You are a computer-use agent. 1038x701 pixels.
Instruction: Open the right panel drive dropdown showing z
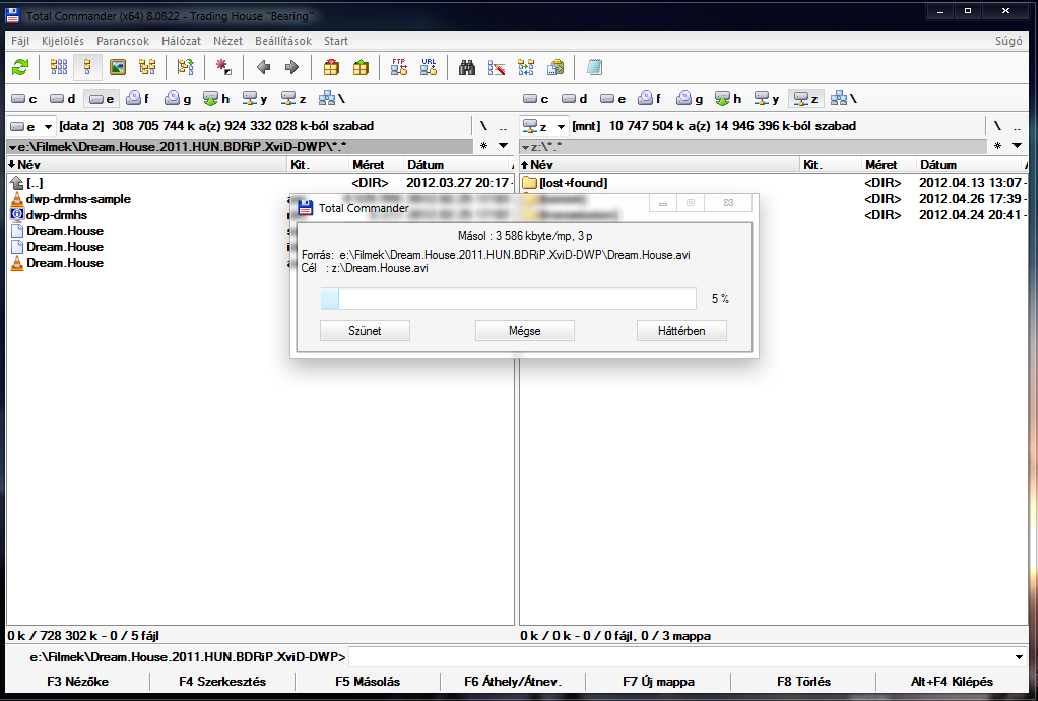543,126
